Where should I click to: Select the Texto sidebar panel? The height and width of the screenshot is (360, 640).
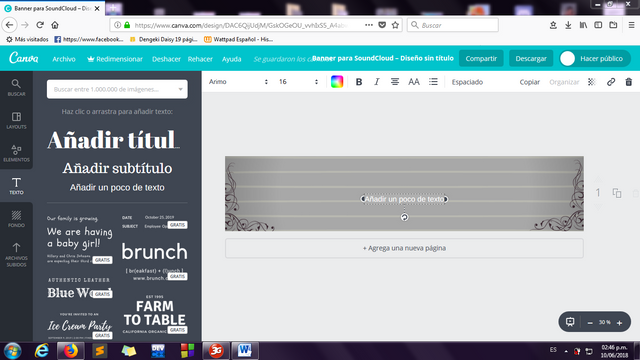point(16,186)
